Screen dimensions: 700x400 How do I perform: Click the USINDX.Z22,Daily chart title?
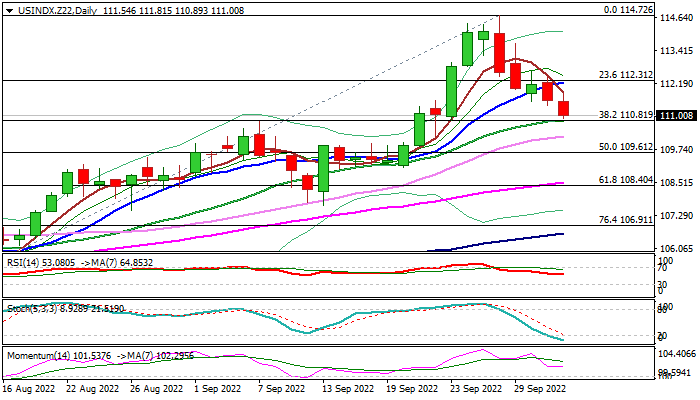(x=50, y=8)
